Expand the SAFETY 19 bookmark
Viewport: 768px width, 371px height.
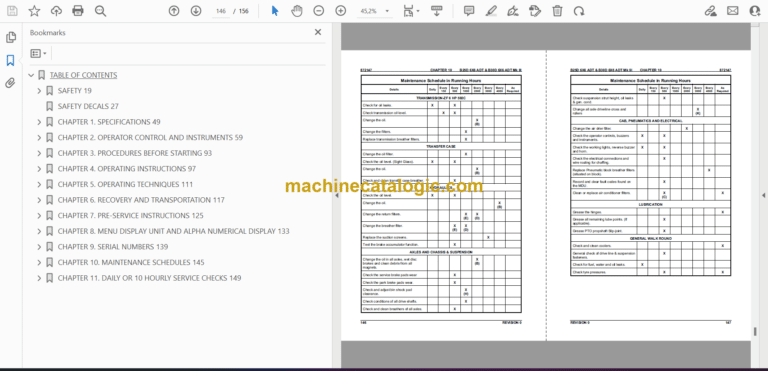(x=39, y=91)
